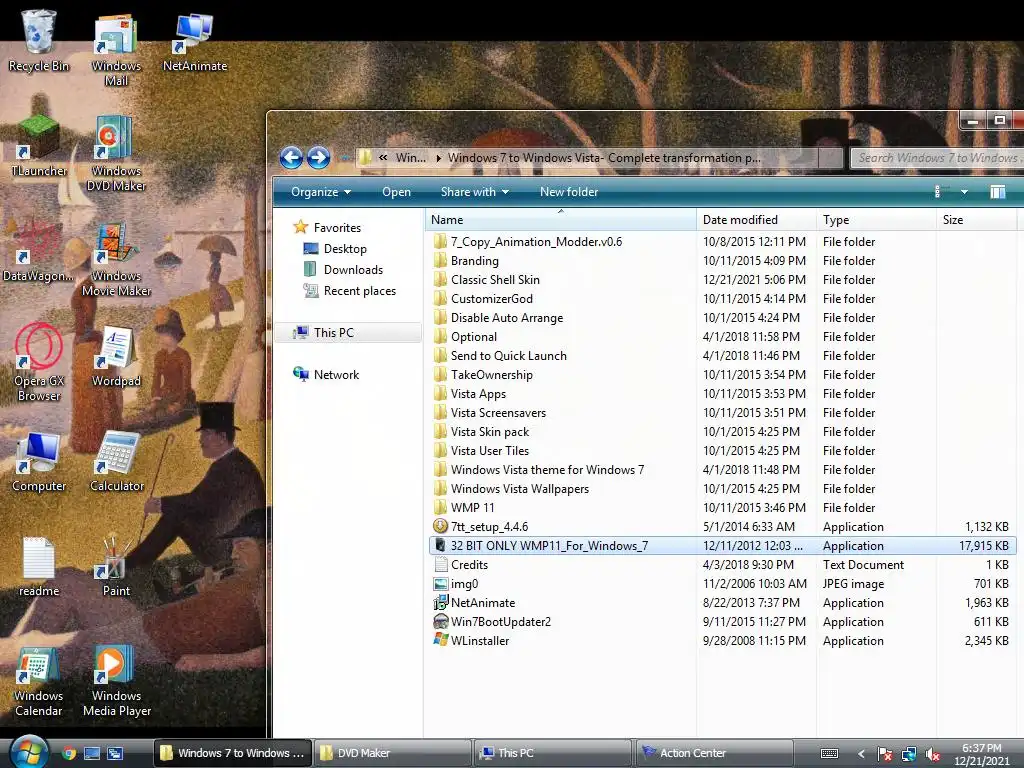Select Network in the navigation pane

tap(326, 374)
